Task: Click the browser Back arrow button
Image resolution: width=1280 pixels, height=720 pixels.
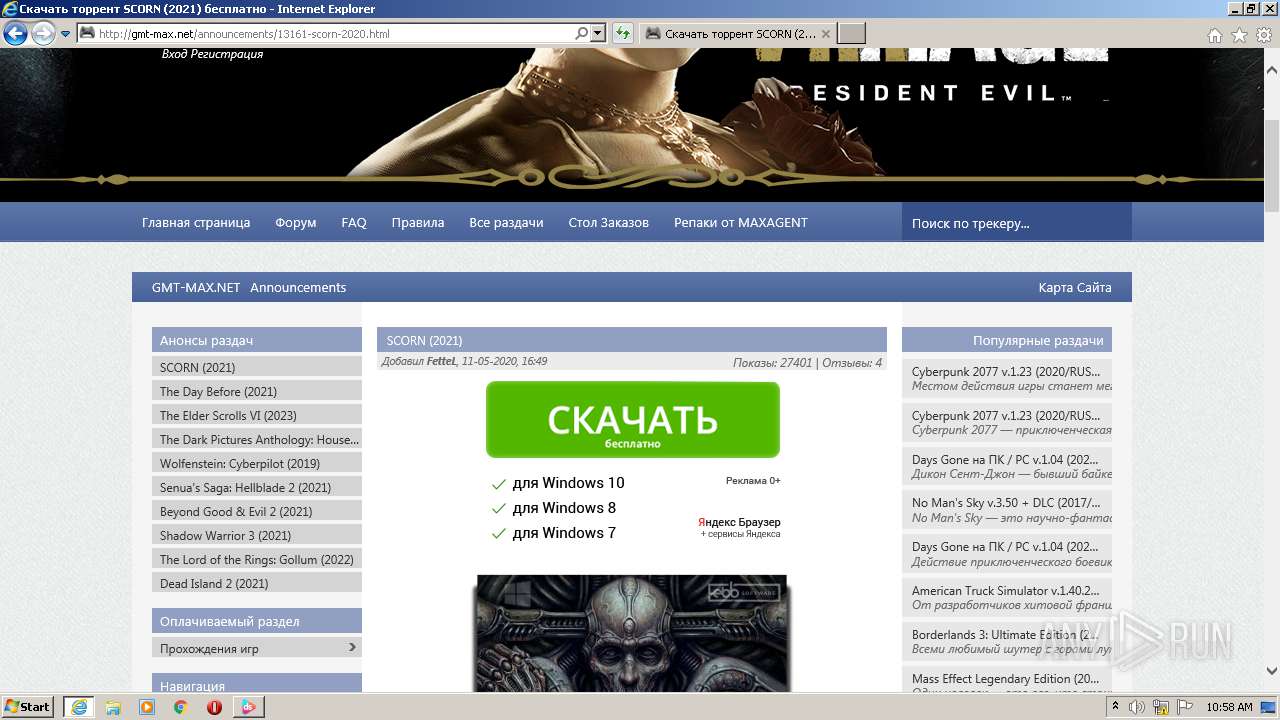Action: click(x=15, y=34)
